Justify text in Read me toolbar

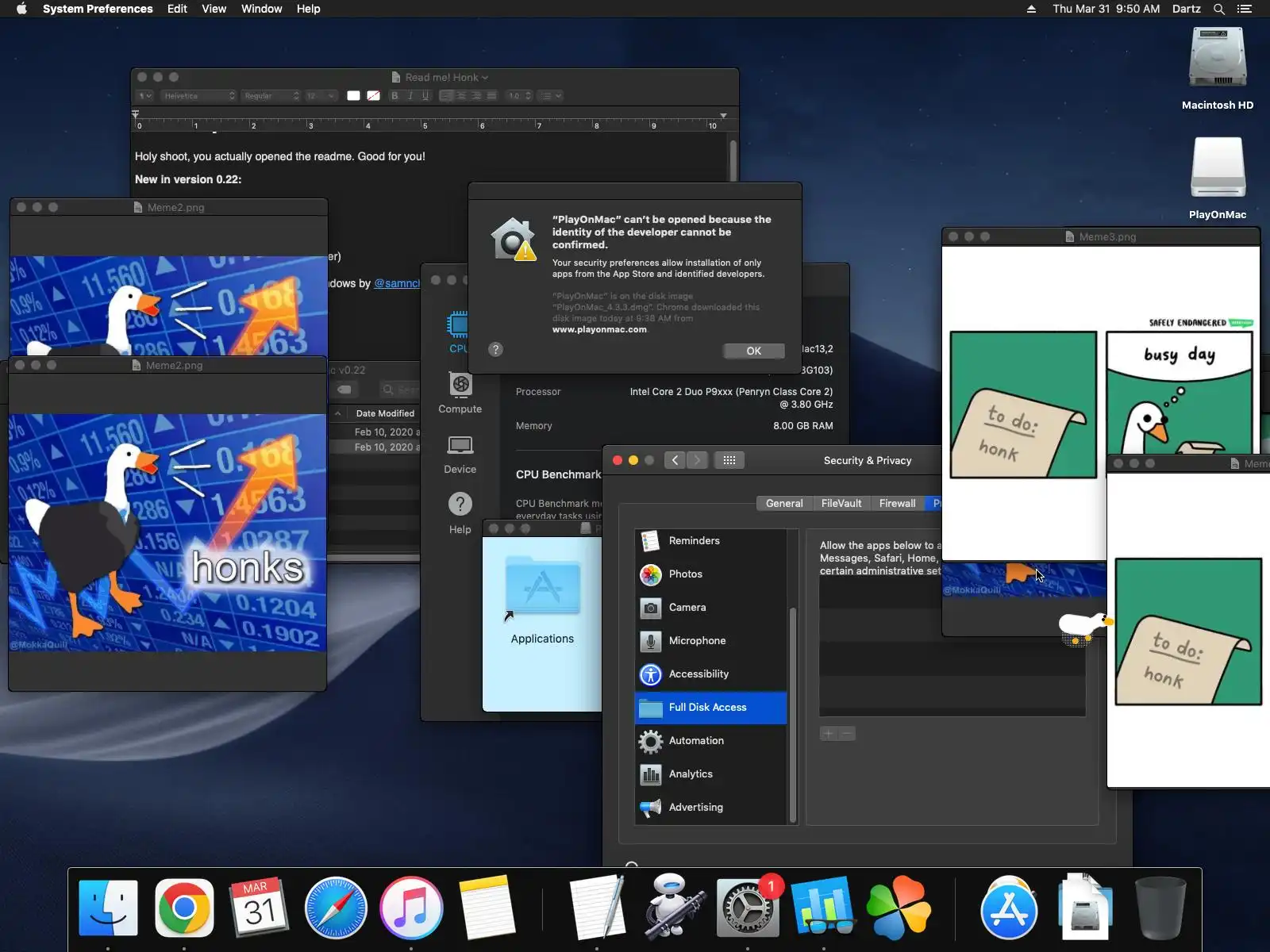pos(491,96)
